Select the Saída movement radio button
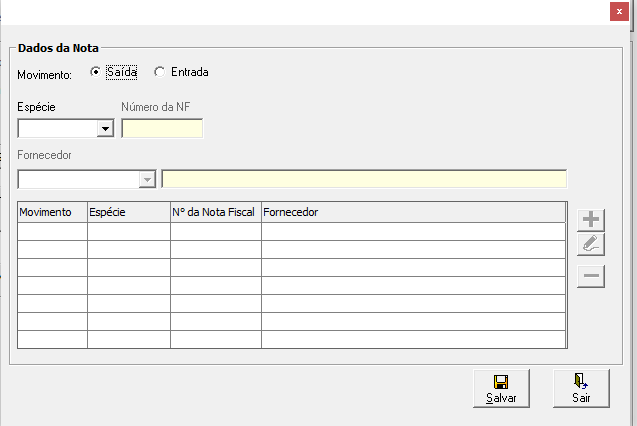Viewport: 637px width, 426px height. 95,72
